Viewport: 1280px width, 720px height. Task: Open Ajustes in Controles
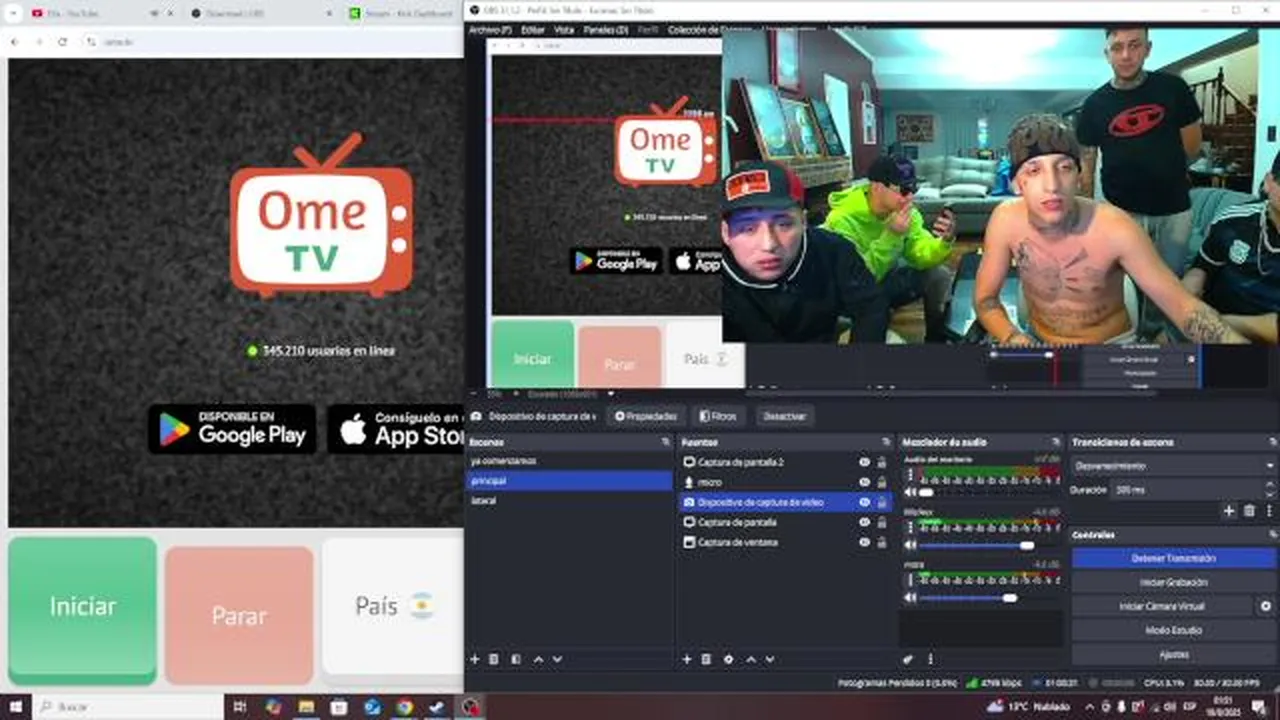[1174, 654]
